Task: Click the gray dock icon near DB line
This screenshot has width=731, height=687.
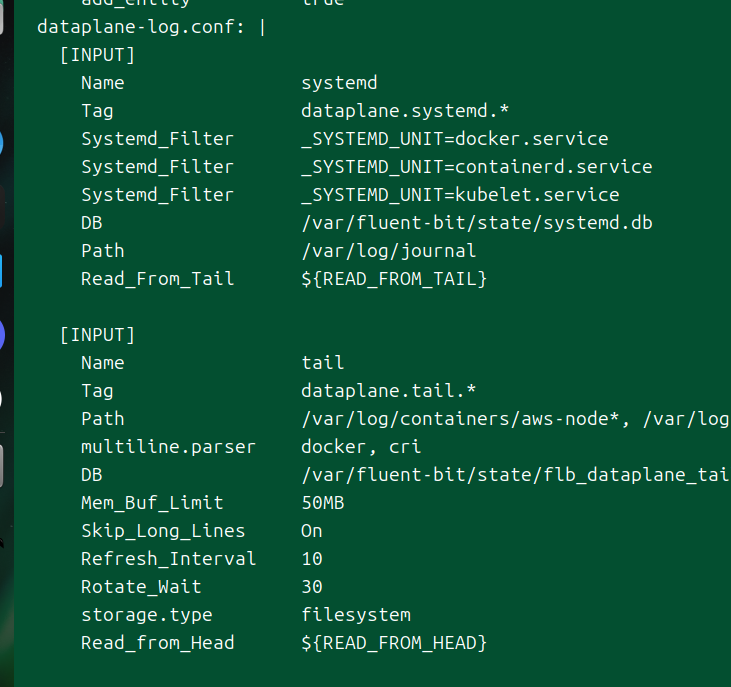Action: (2, 466)
